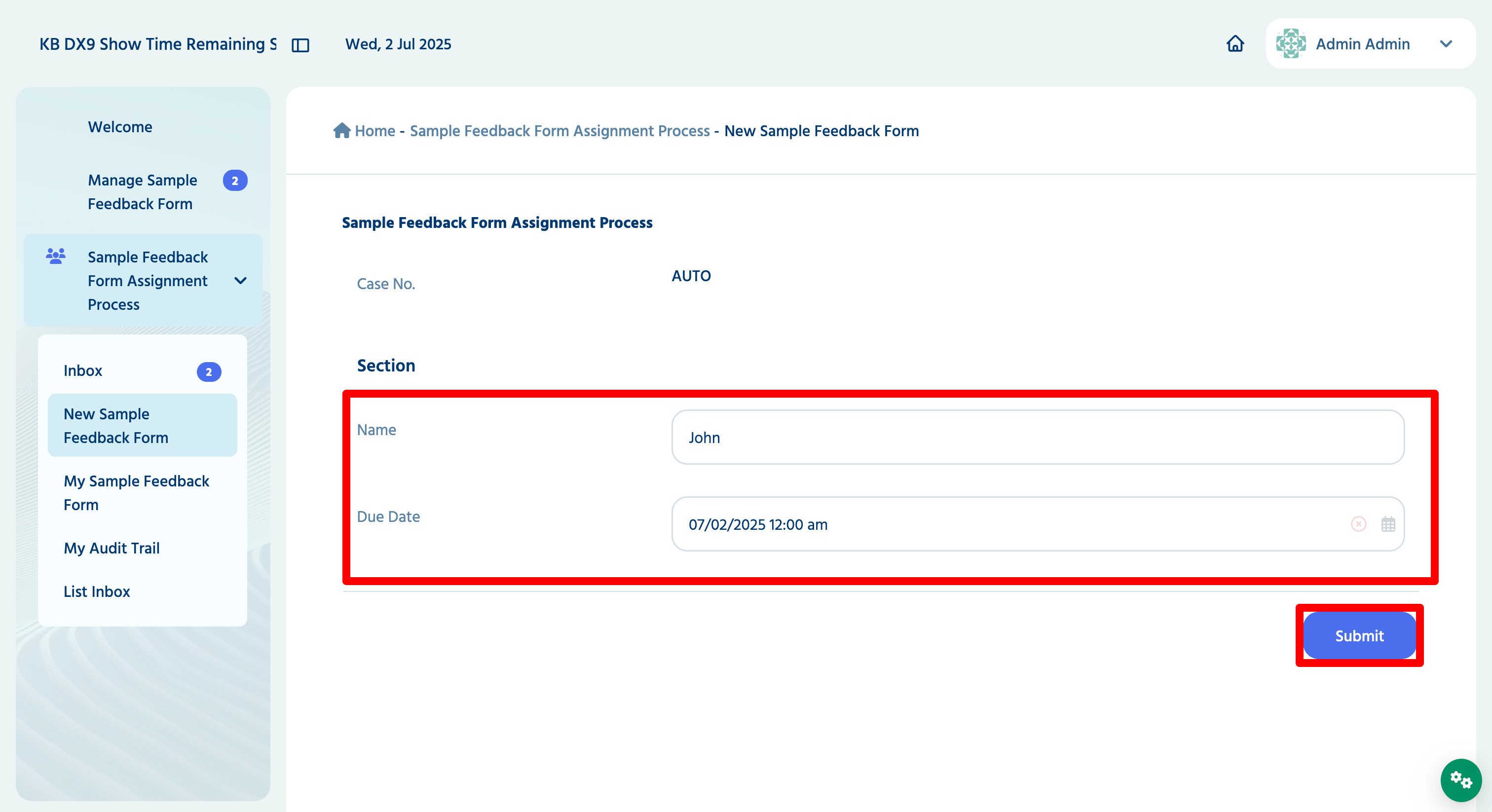Screen dimensions: 1492x812
Task: Click the Admin Admin avatar icon
Action: click(1290, 43)
